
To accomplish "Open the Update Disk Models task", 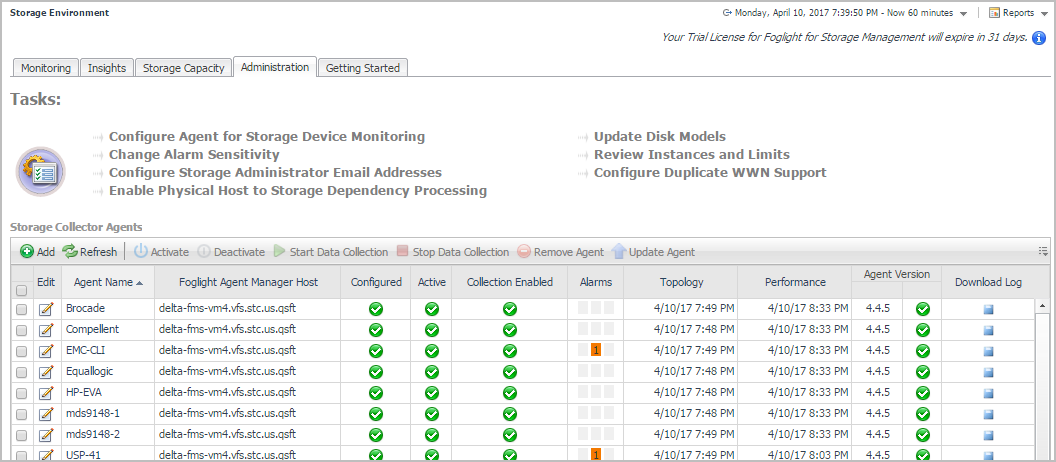I will (659, 137).
